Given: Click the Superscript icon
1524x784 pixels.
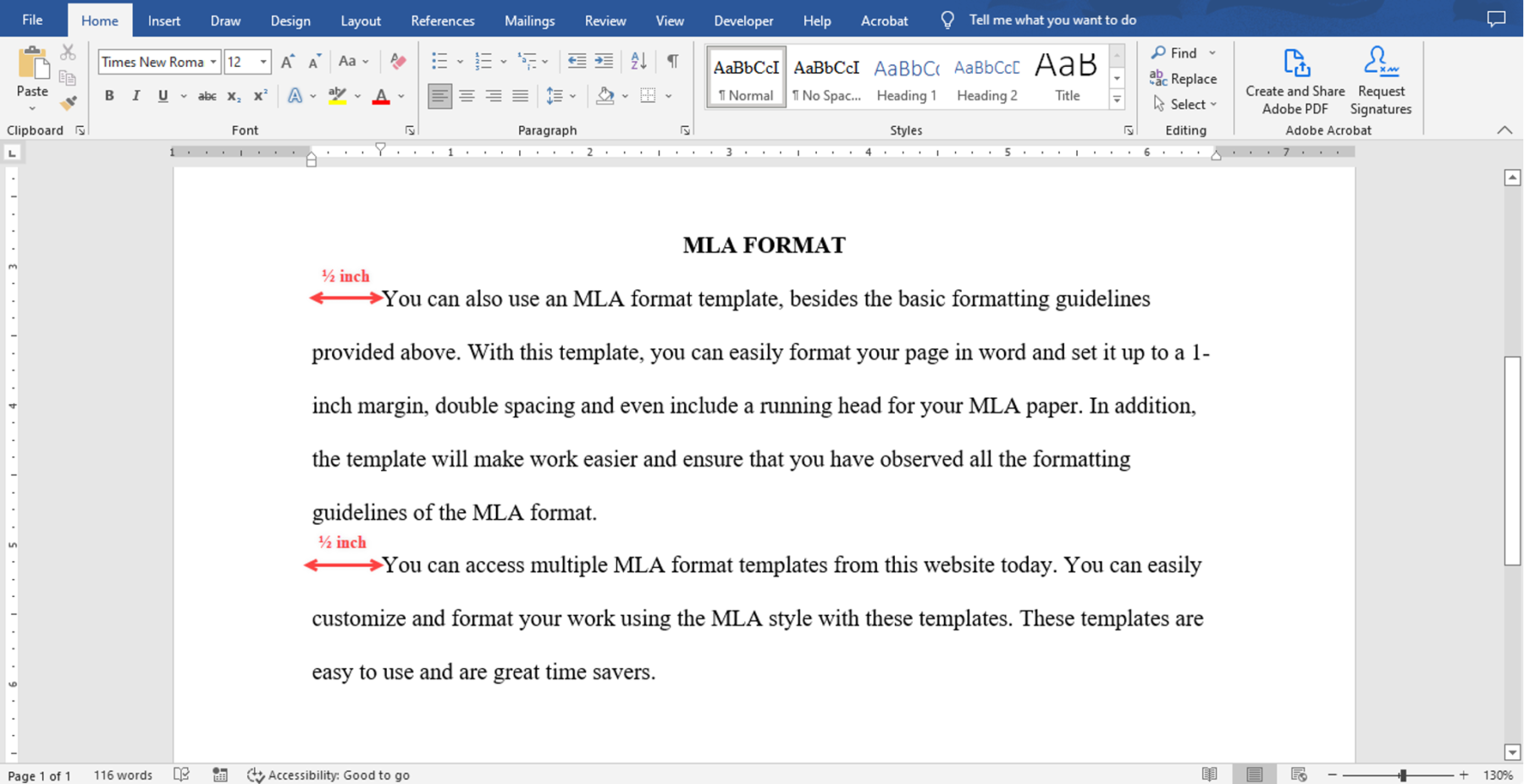Looking at the screenshot, I should [261, 97].
